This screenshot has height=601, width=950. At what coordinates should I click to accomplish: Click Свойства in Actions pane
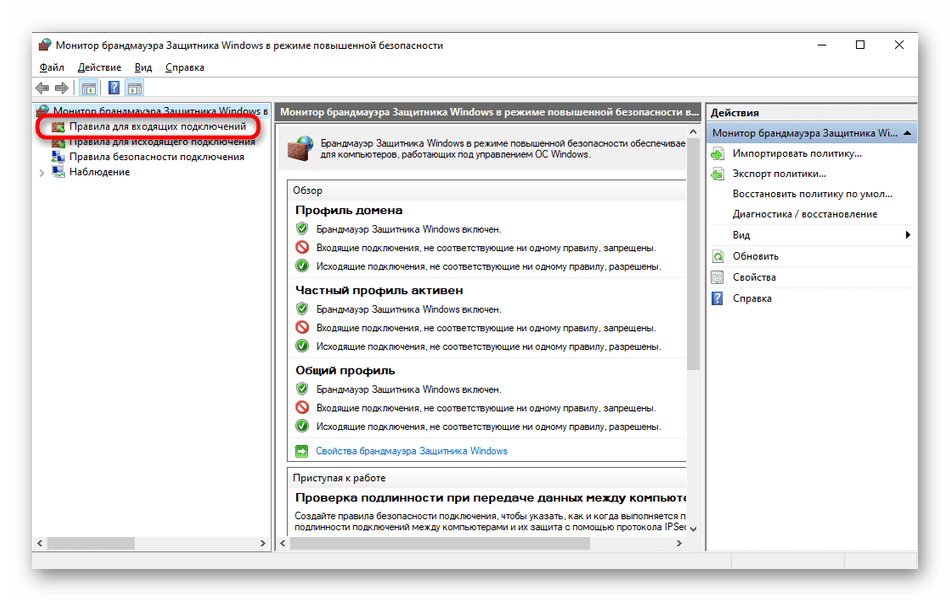[x=754, y=277]
